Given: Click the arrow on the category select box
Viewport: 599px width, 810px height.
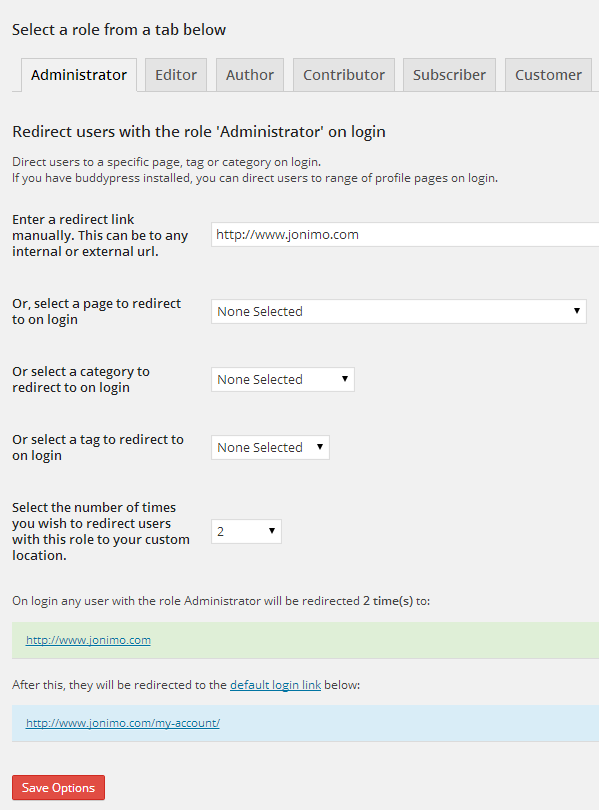Looking at the screenshot, I should 345,379.
